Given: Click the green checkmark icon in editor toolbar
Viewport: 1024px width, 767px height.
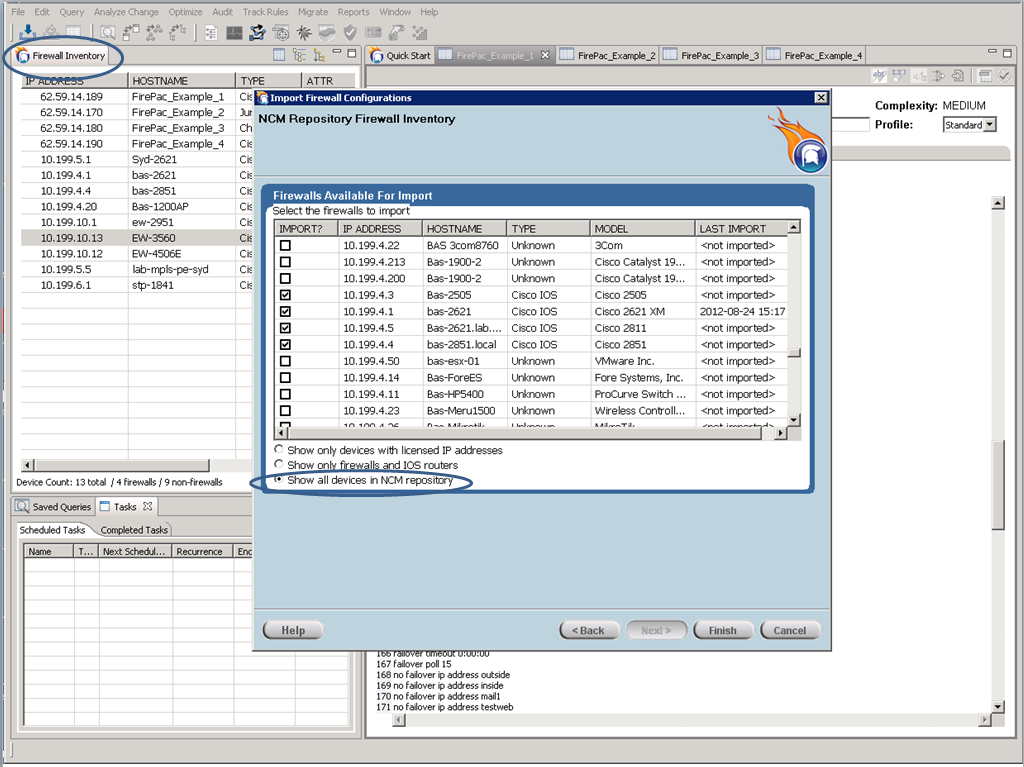Looking at the screenshot, I should pos(1005,76).
